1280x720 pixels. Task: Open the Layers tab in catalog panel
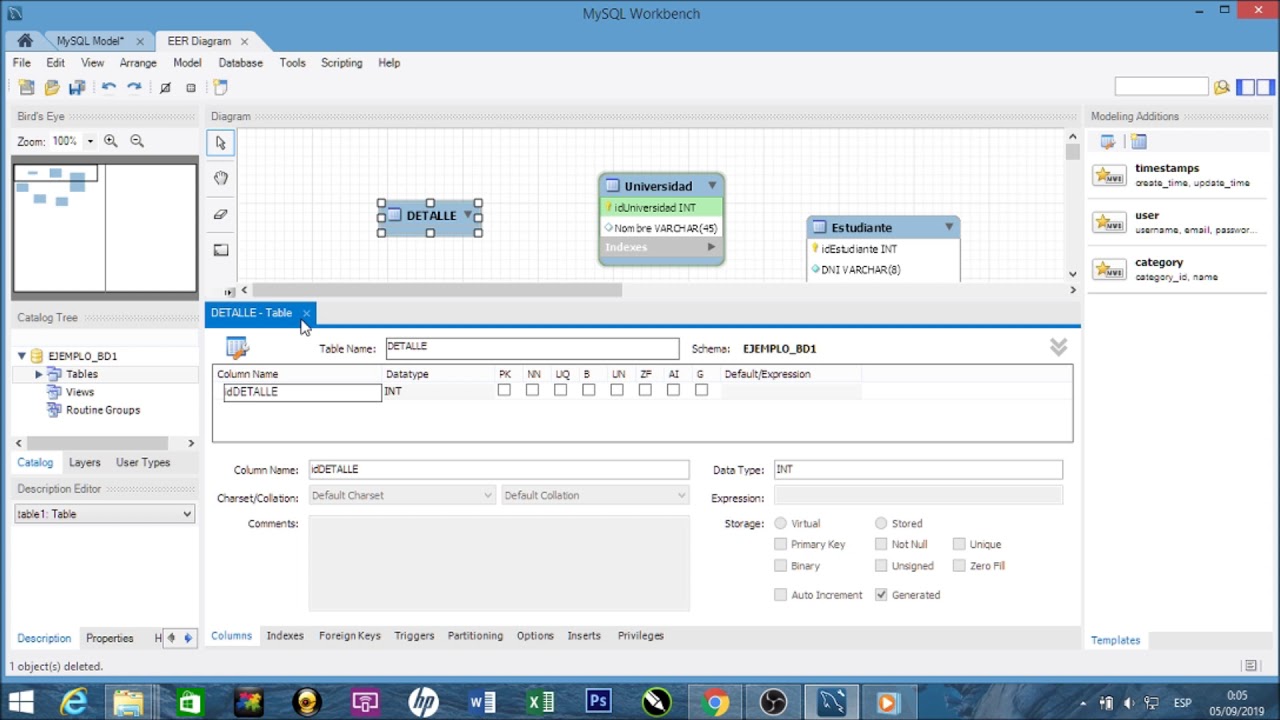[84, 463]
